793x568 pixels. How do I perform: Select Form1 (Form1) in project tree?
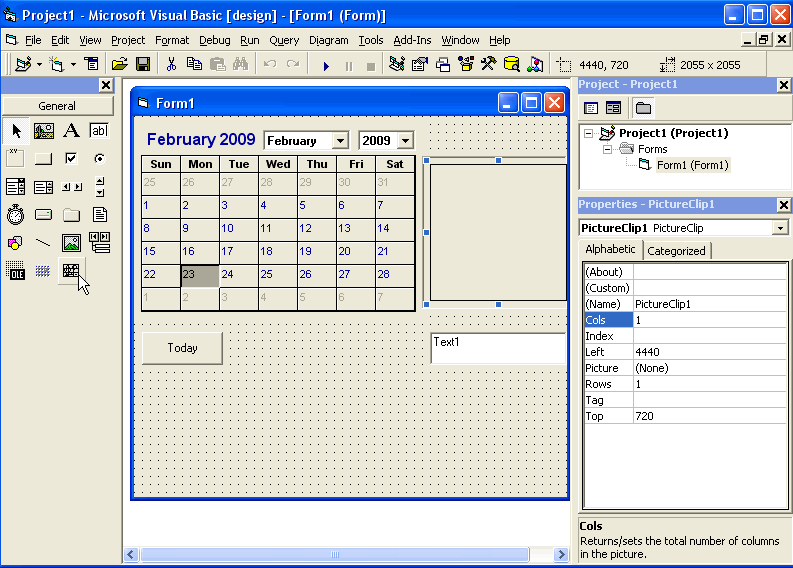692,165
